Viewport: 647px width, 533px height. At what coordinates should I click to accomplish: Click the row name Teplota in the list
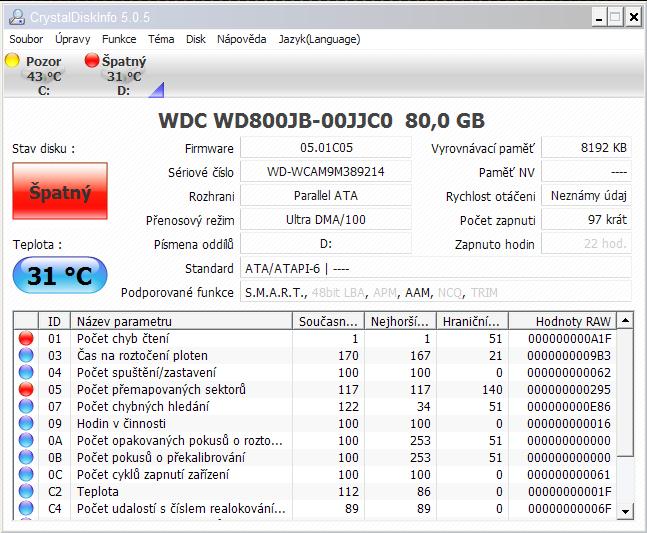click(x=98, y=491)
